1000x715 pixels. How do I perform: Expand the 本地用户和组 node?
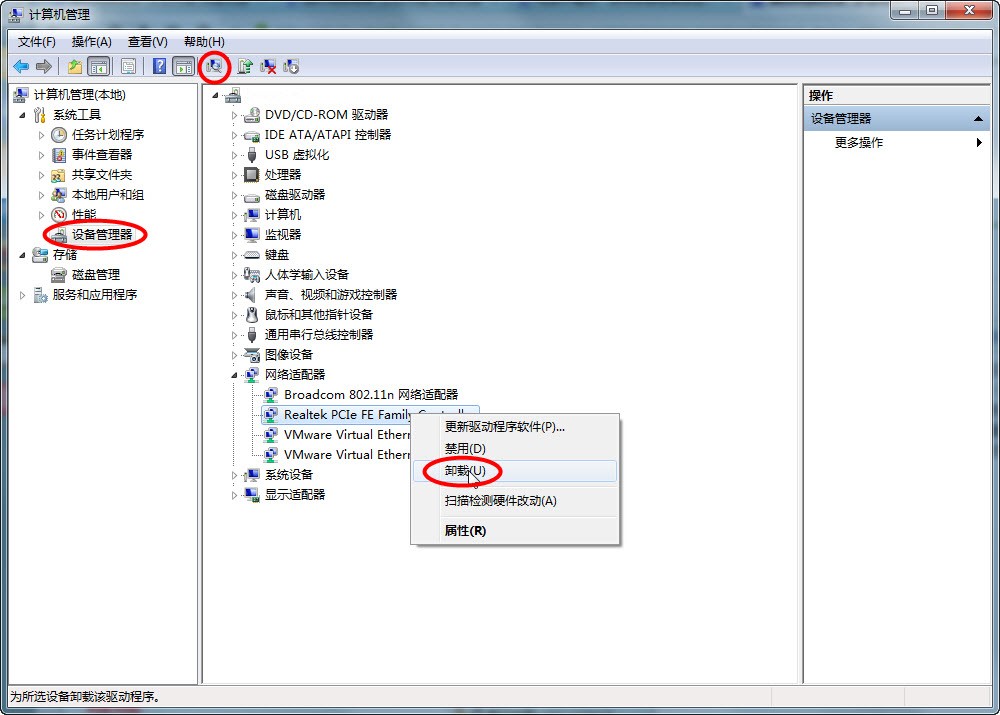(x=41, y=195)
